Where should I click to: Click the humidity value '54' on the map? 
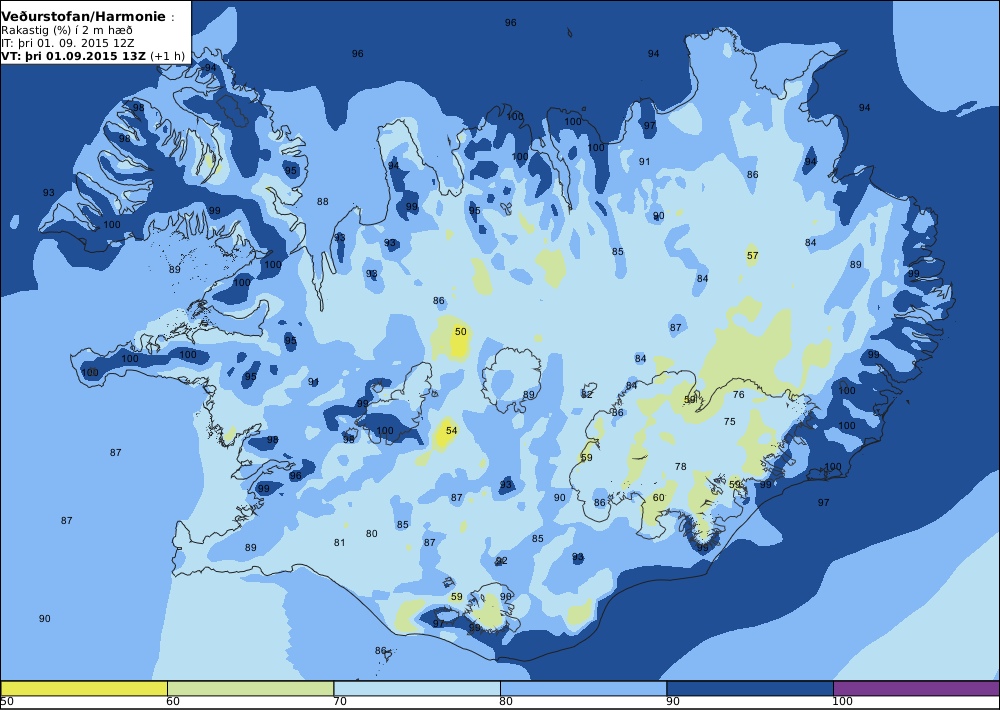pos(452,431)
